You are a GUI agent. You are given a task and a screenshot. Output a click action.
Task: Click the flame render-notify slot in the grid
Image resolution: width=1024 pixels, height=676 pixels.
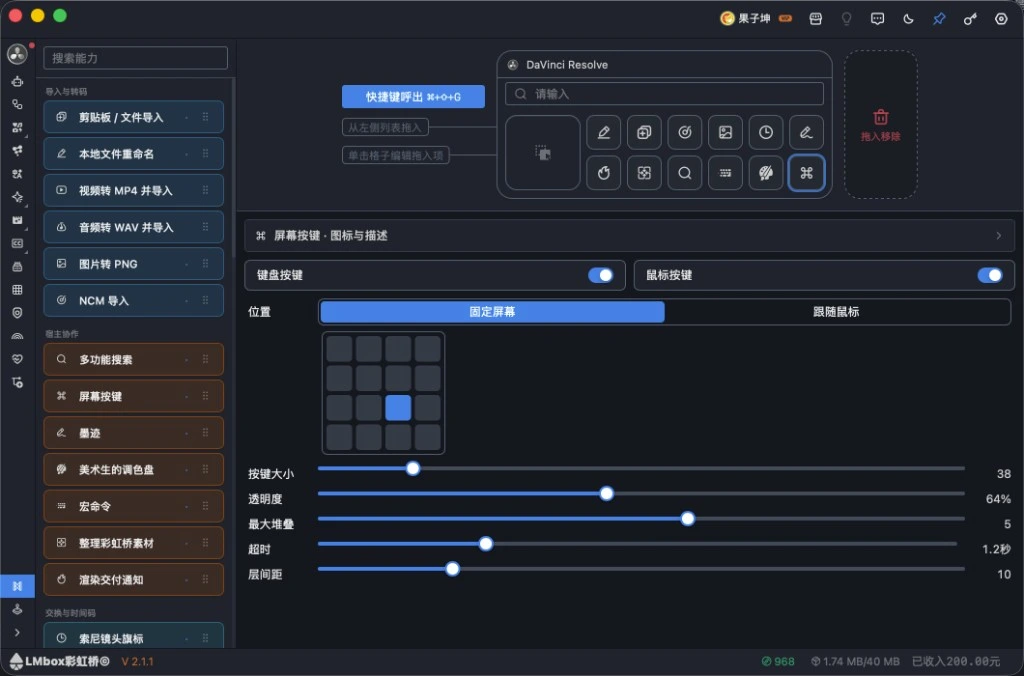coord(603,173)
